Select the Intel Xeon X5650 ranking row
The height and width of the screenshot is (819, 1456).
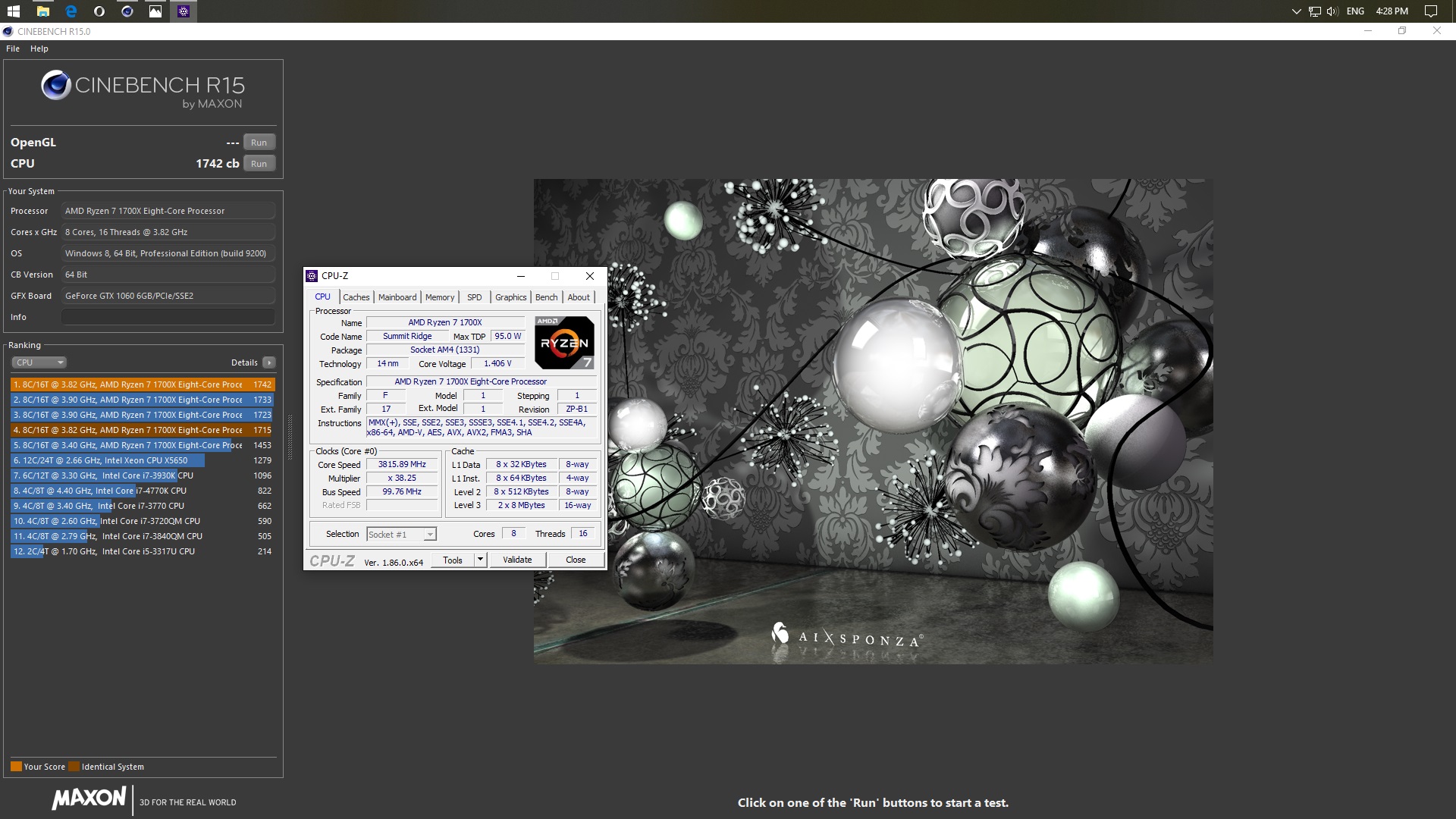pyautogui.click(x=143, y=460)
